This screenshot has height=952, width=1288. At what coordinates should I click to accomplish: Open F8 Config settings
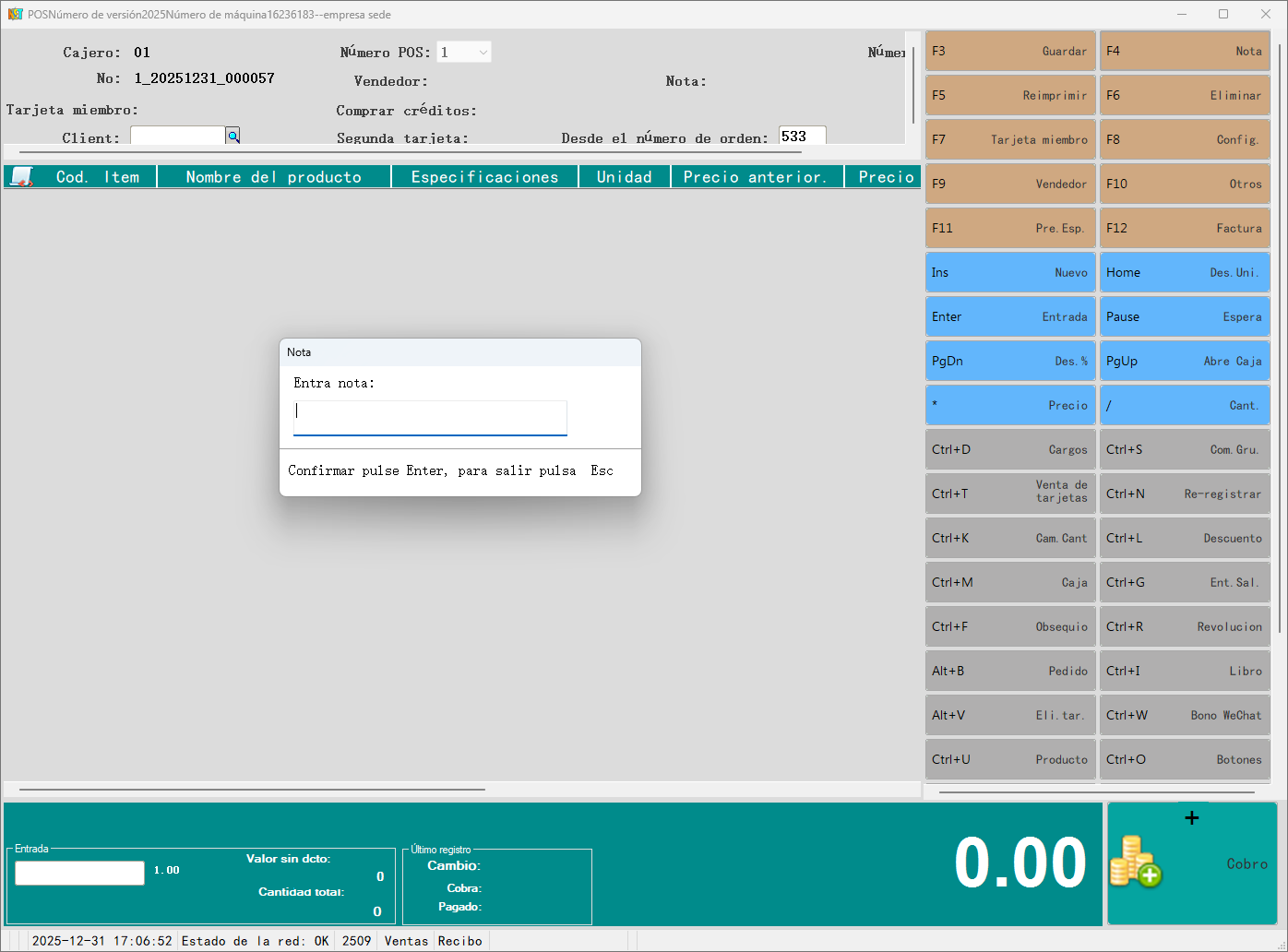[1185, 139]
